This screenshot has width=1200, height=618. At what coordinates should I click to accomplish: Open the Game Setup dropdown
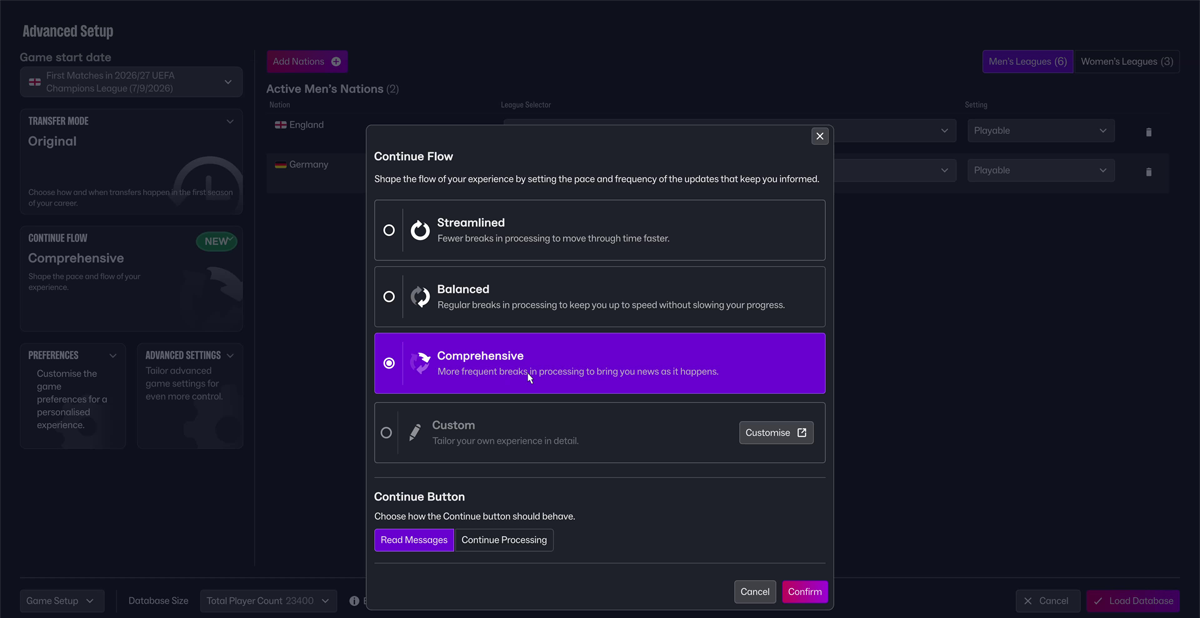point(61,601)
